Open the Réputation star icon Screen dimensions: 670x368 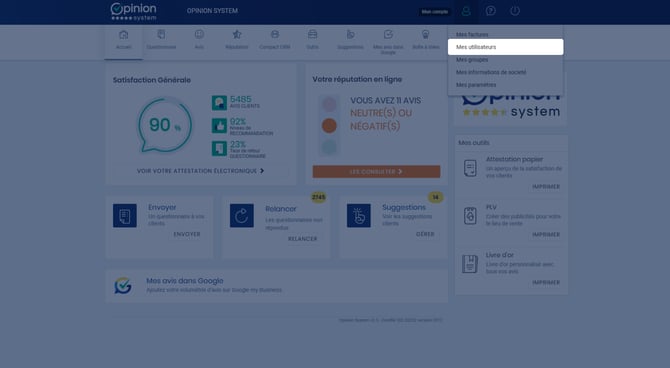click(x=237, y=34)
